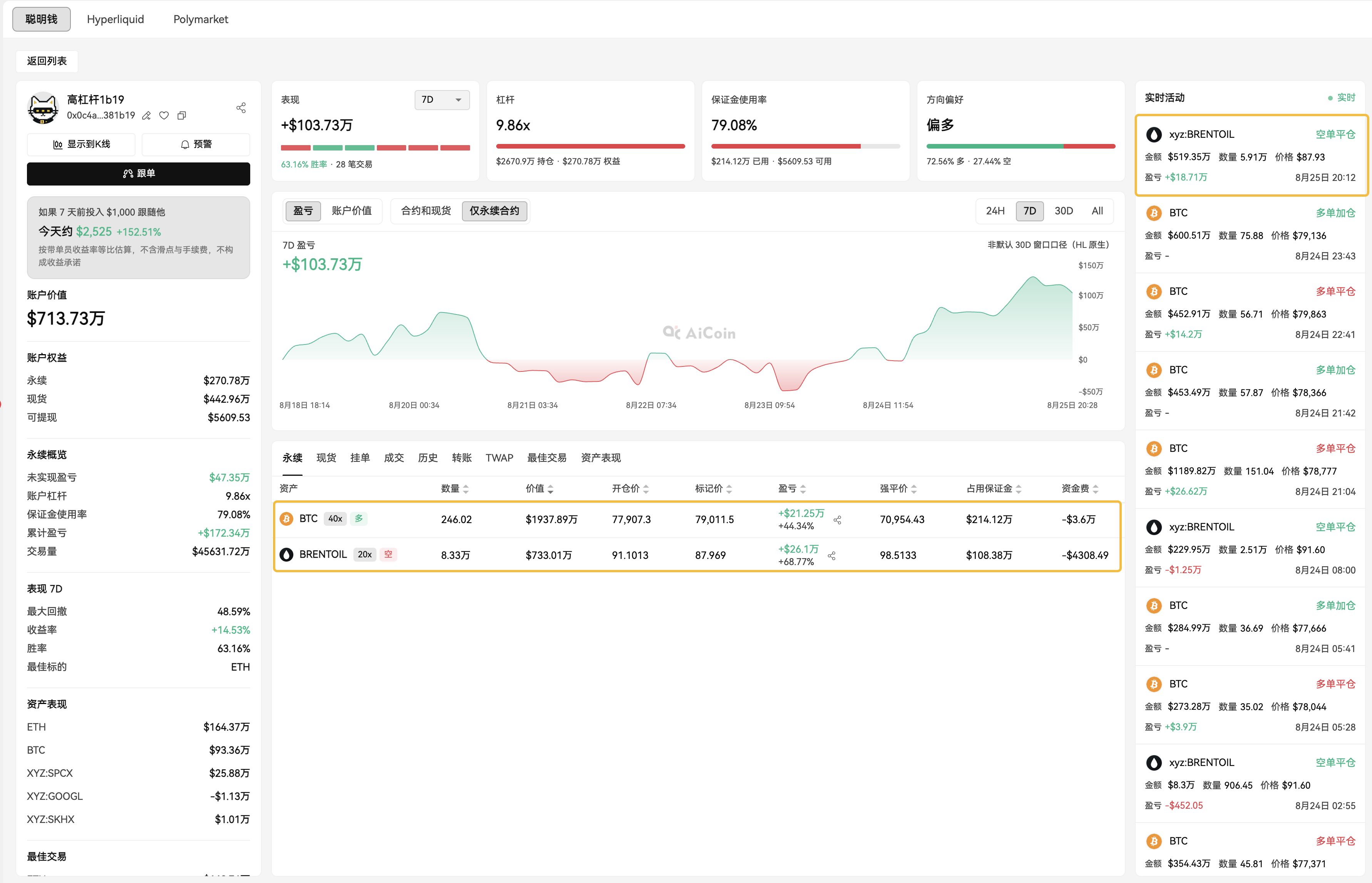This screenshot has height=883, width=1372.
Task: Click the BRENTOIL icon on the 8月24日 08:00 activity
Action: click(x=1154, y=527)
